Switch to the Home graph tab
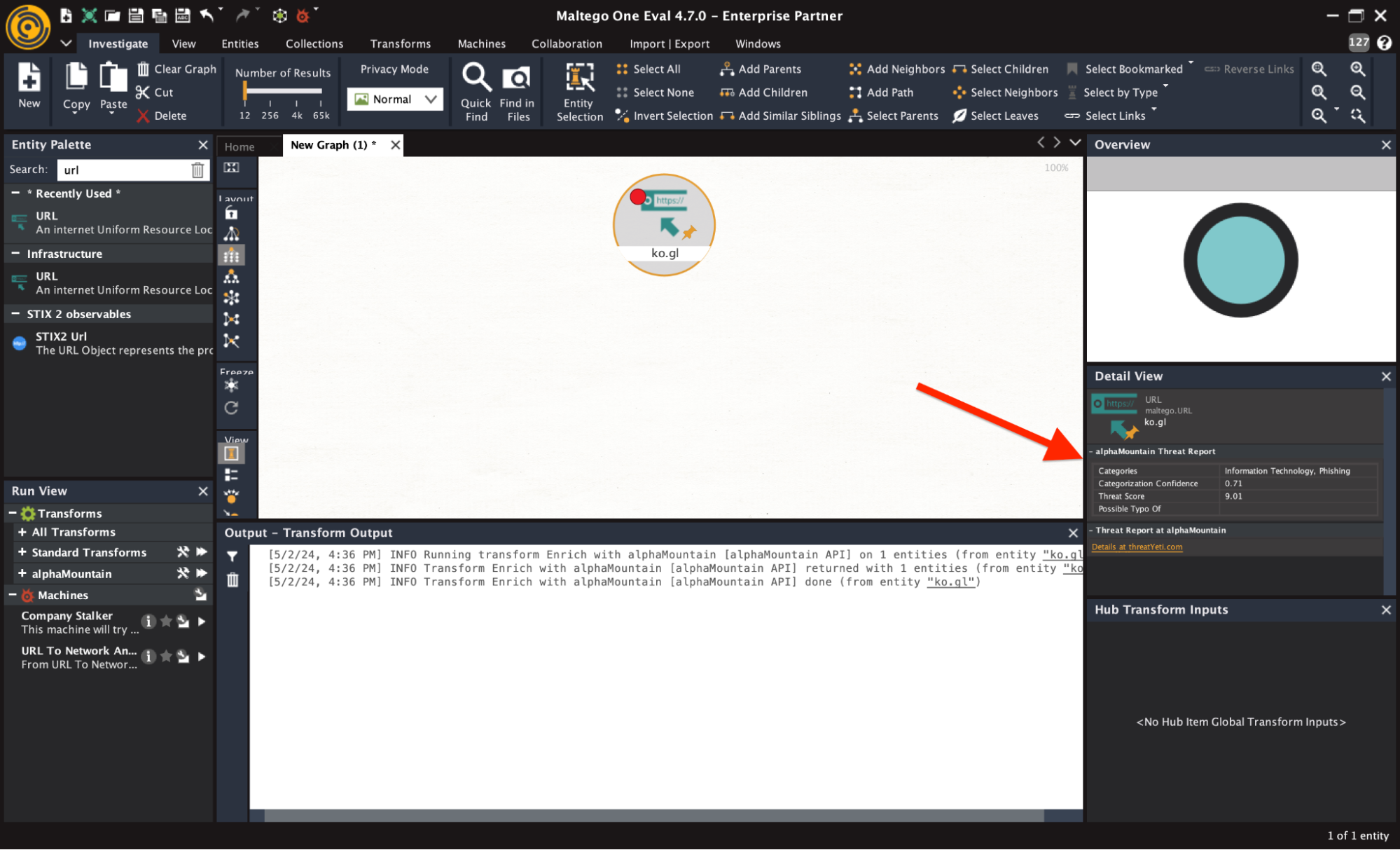Screen dimensions: 1400x850 point(240,146)
